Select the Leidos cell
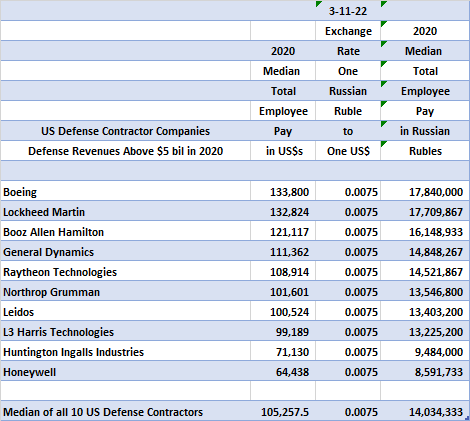470x421 pixels. (125, 312)
